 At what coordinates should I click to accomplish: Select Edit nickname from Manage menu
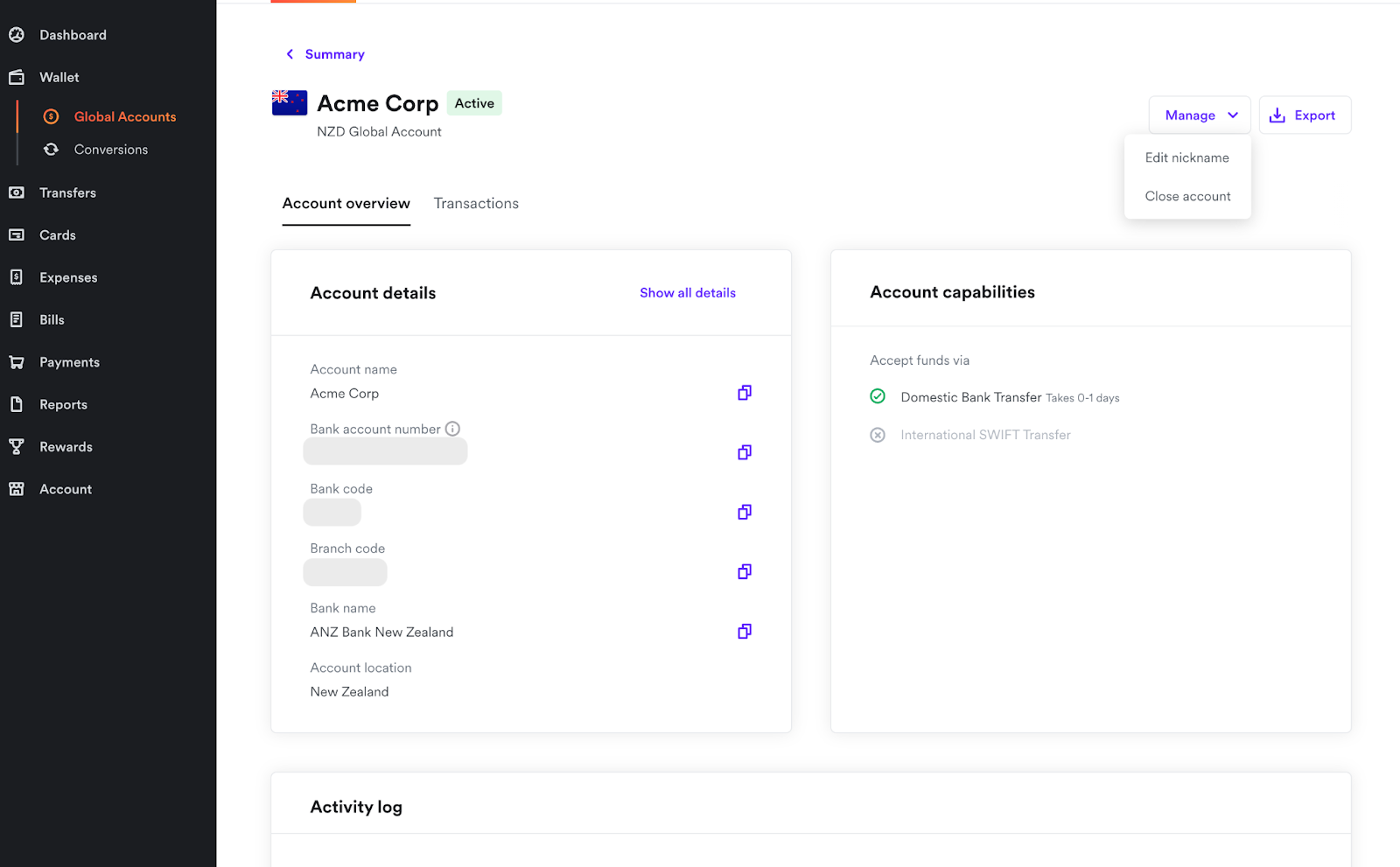pos(1186,157)
